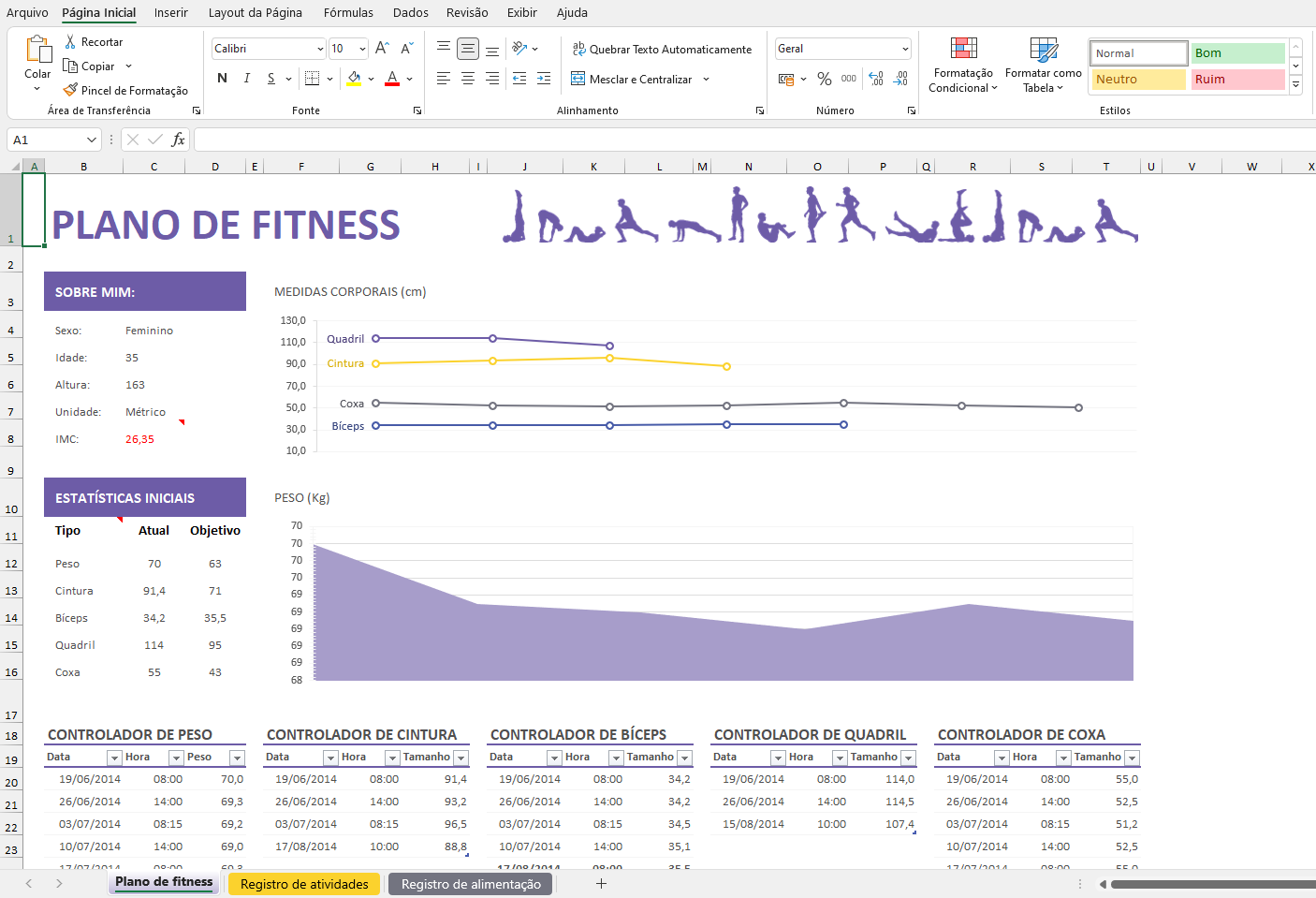Click the center horizontal alignment icon
Image resolution: width=1316 pixels, height=898 pixels.
tap(468, 79)
